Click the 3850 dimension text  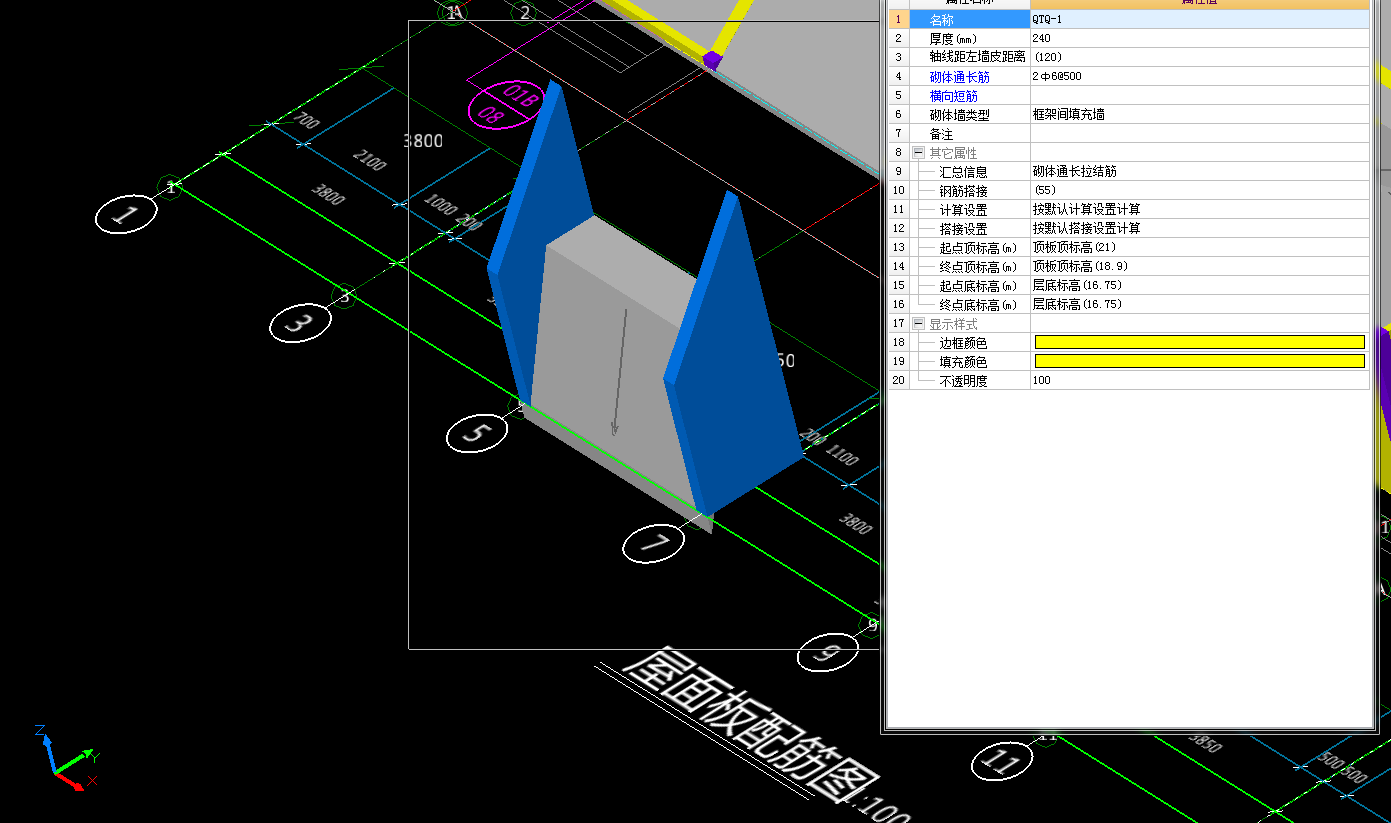point(1205,742)
